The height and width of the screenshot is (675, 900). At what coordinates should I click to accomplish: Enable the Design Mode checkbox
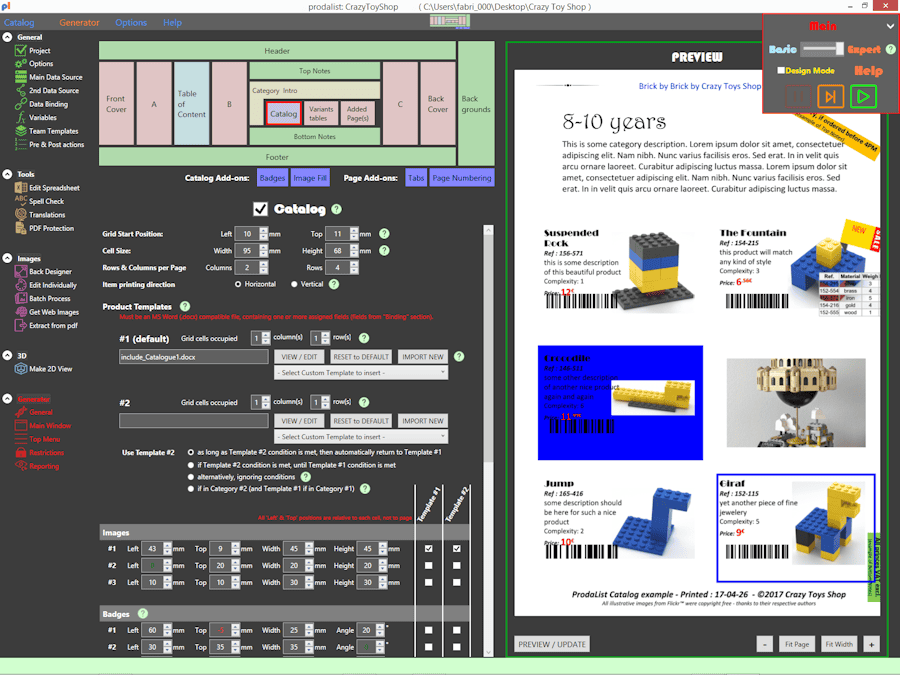pyautogui.click(x=781, y=71)
